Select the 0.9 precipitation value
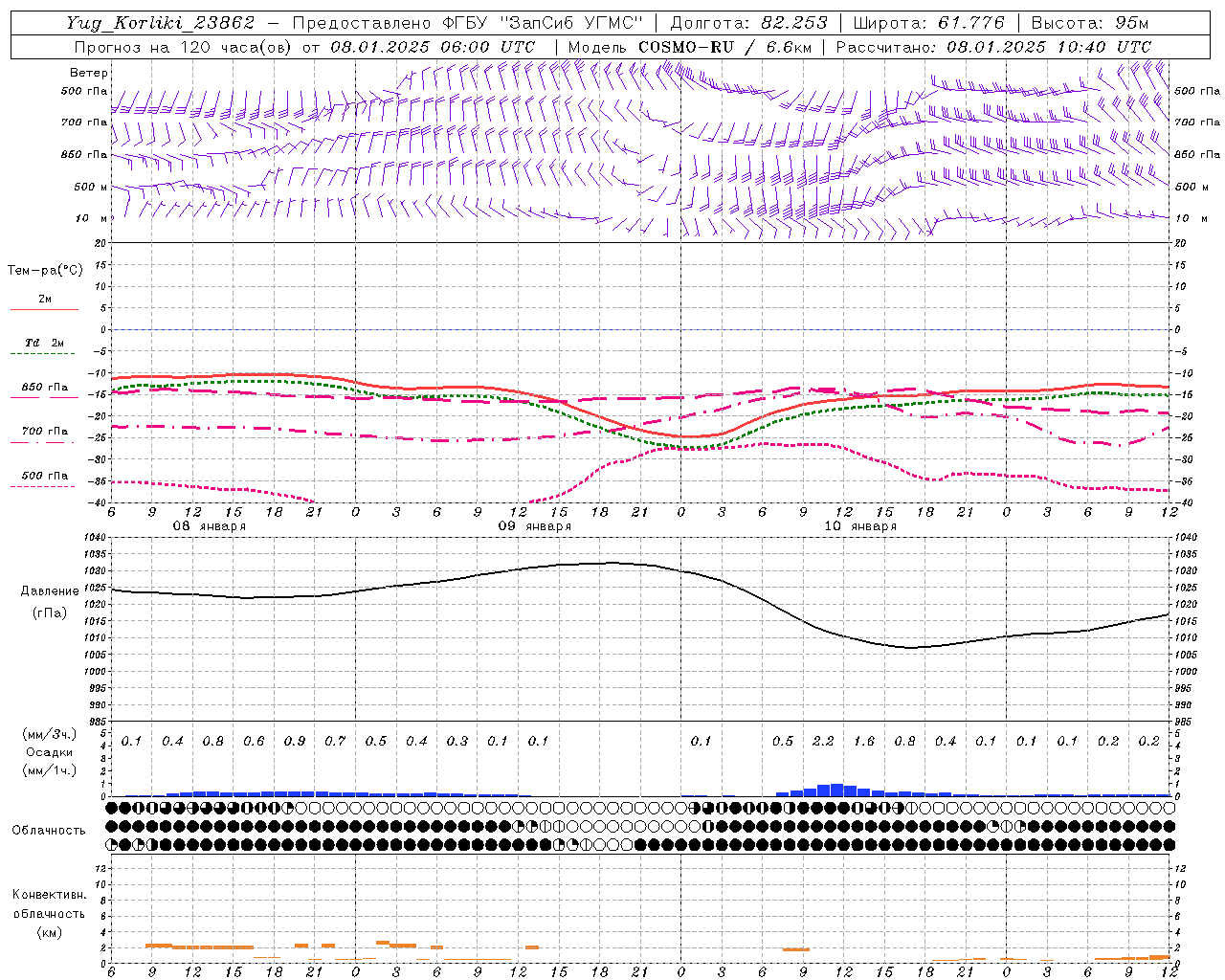The height and width of the screenshot is (980, 1225). tap(295, 742)
